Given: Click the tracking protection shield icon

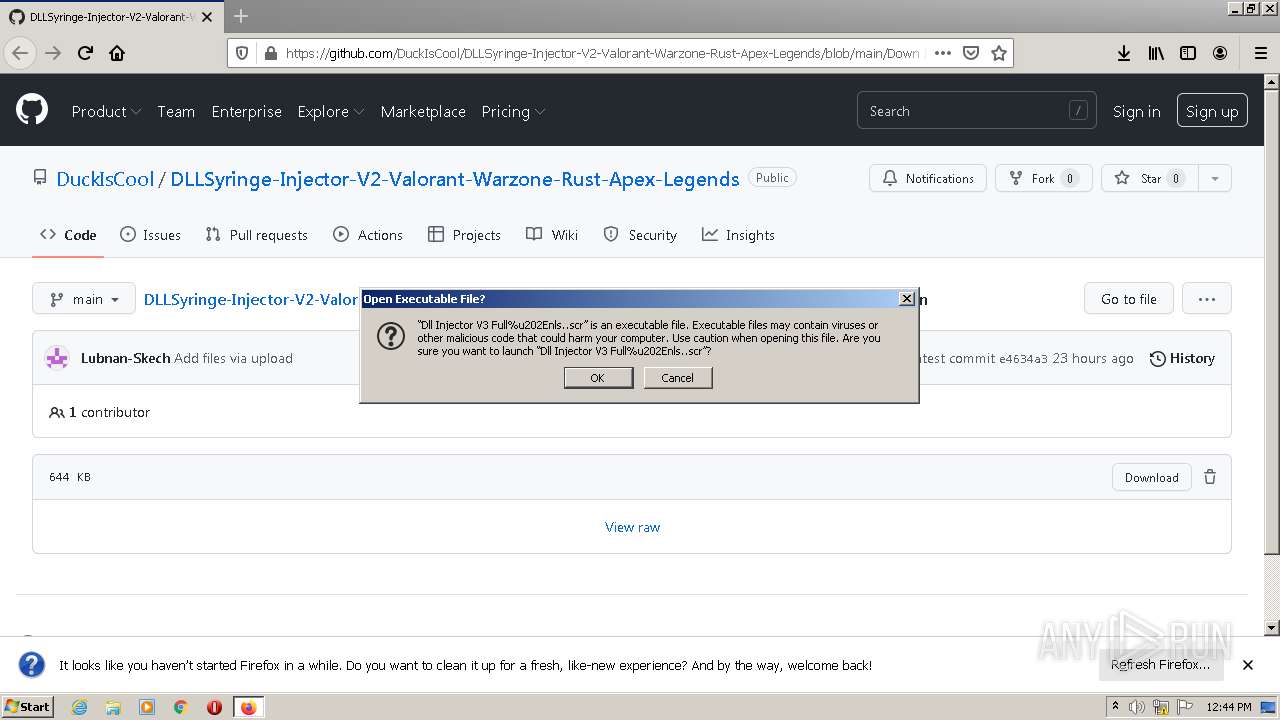Looking at the screenshot, I should [241, 53].
